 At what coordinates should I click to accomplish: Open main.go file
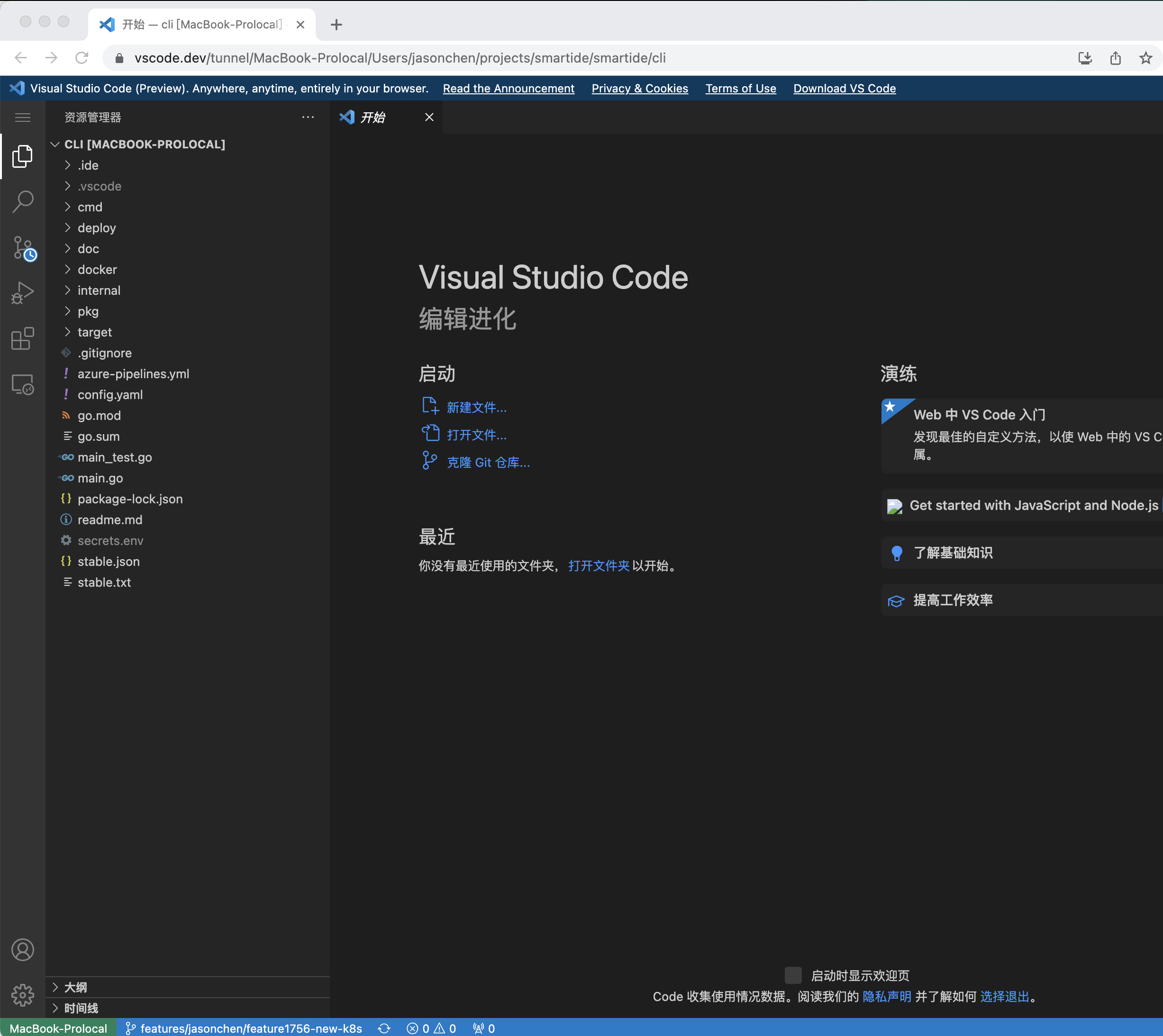pos(187,478)
